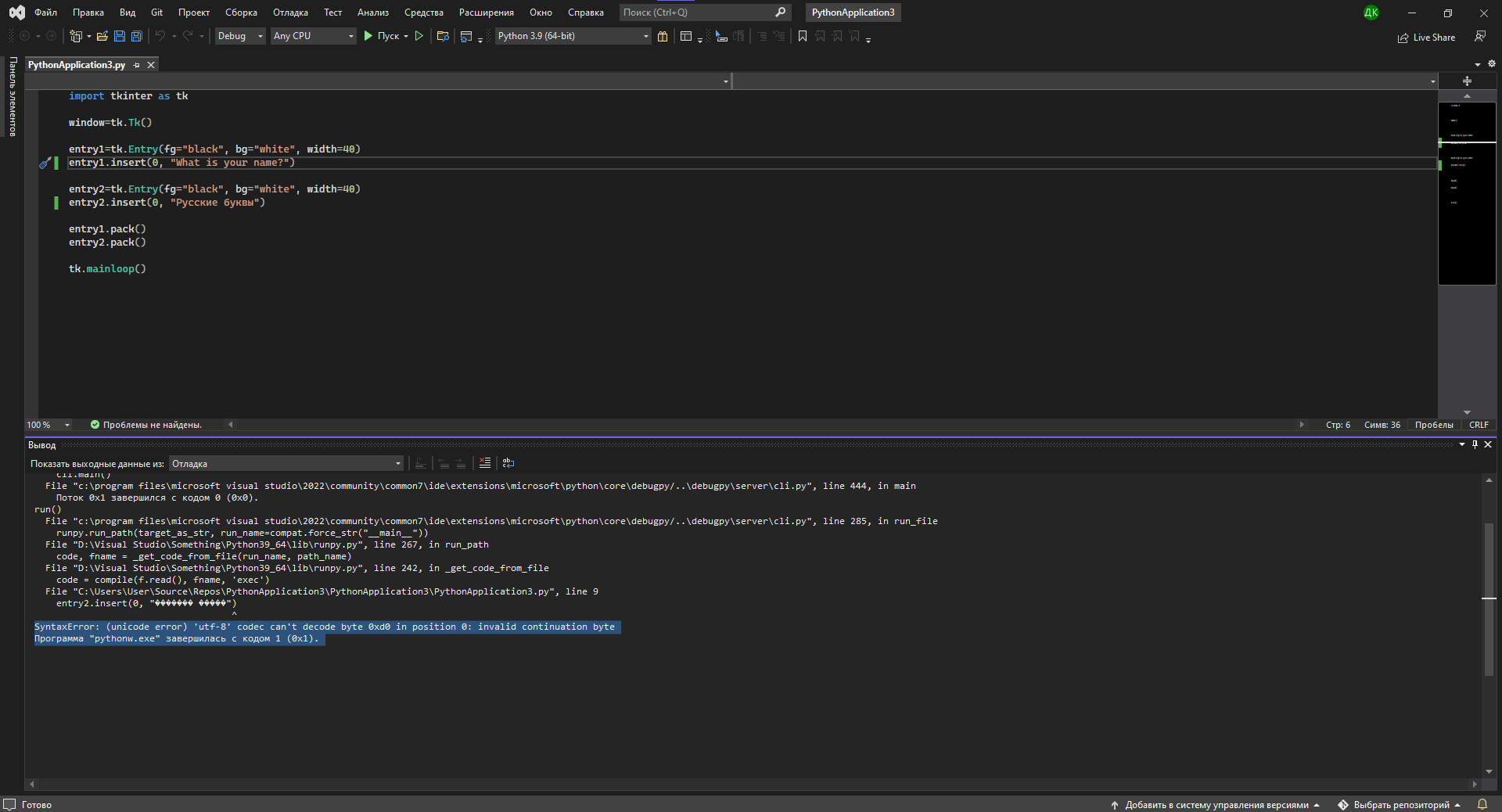1502x812 pixels.
Task: Click the green Пуск start button
Action: pyautogui.click(x=381, y=36)
